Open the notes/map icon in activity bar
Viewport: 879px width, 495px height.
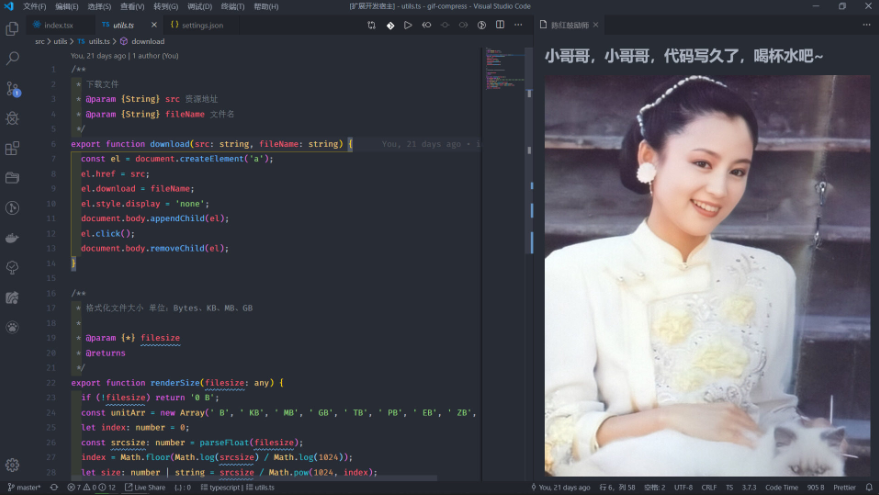tap(12, 298)
